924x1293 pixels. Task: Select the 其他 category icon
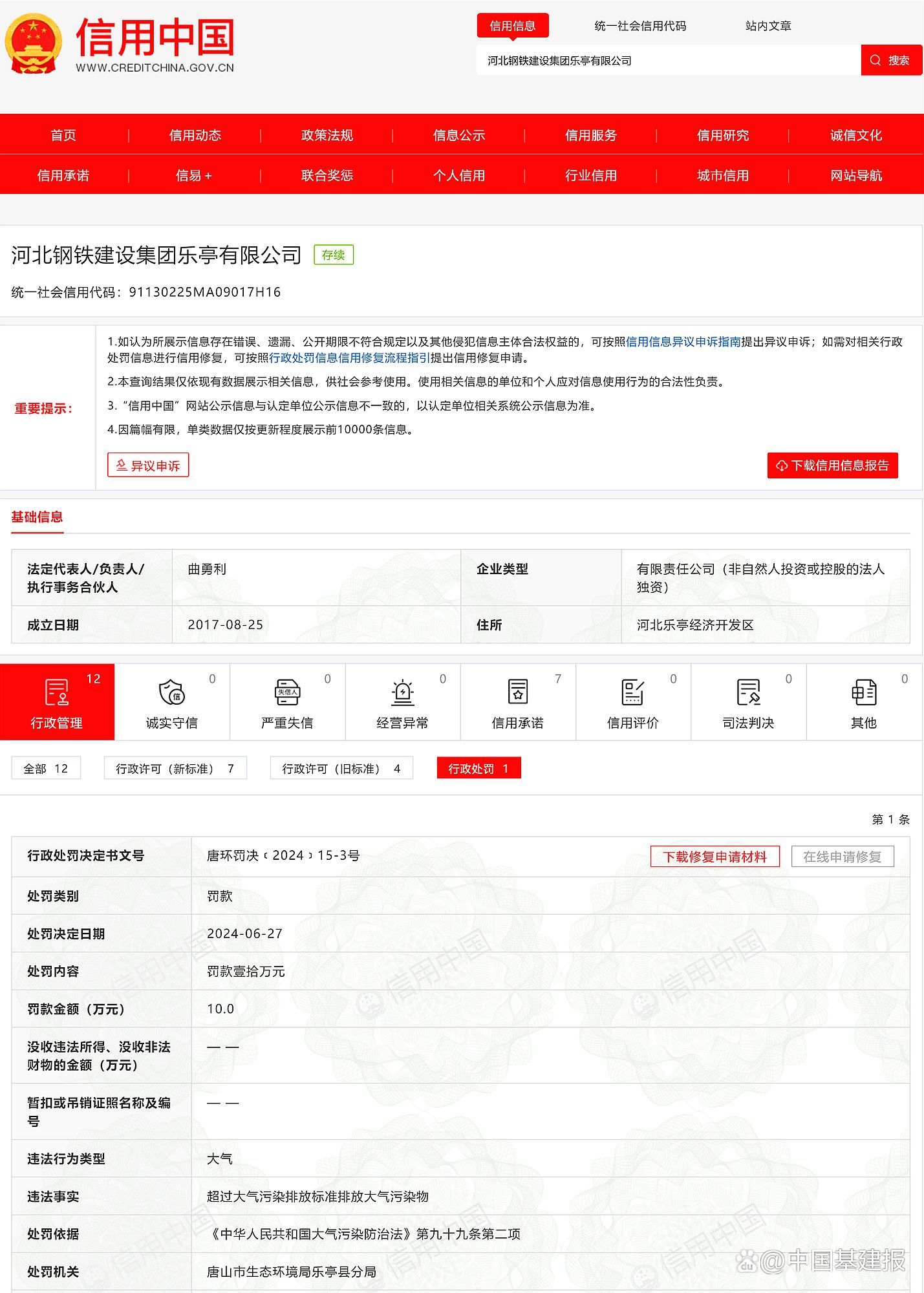pyautogui.click(x=864, y=692)
